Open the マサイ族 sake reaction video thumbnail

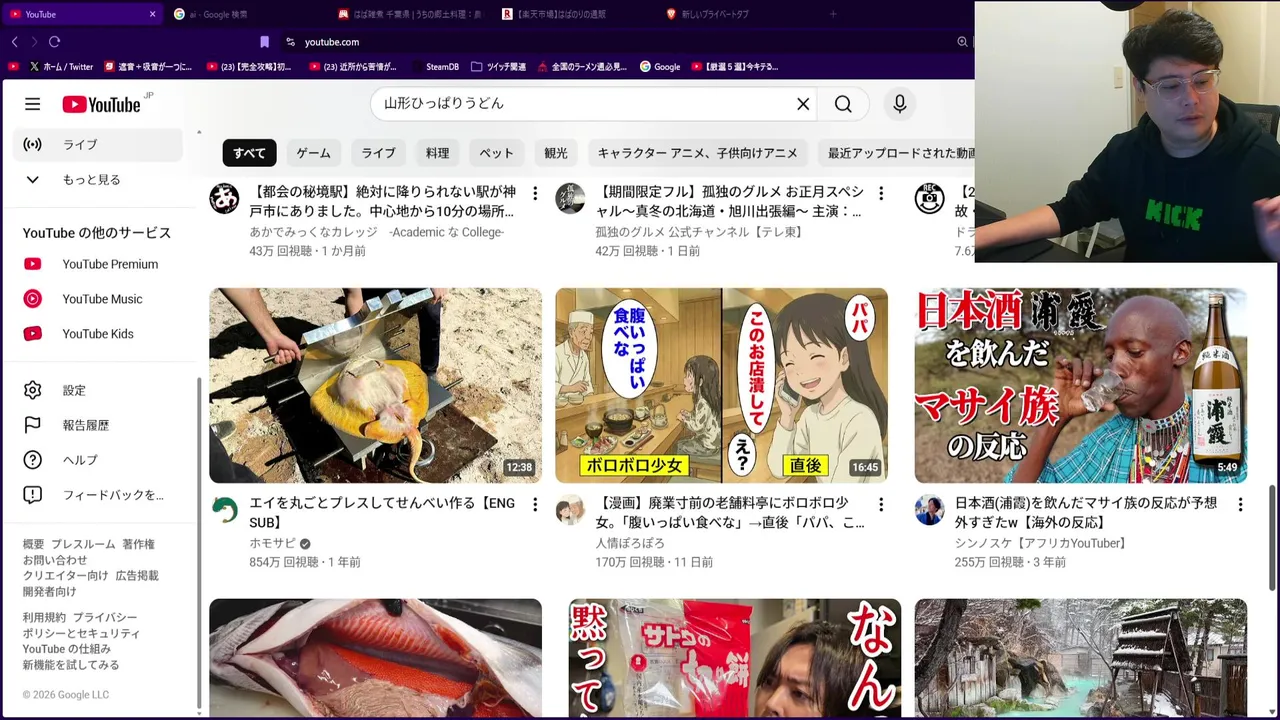(x=1080, y=385)
